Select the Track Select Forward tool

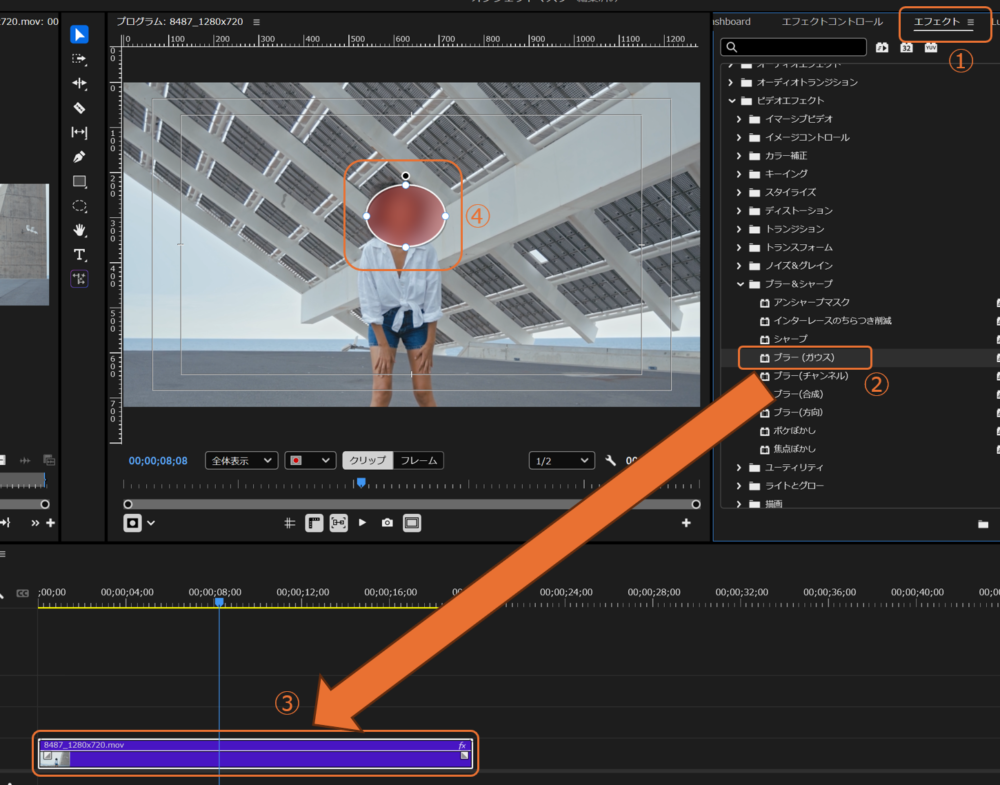(79, 59)
